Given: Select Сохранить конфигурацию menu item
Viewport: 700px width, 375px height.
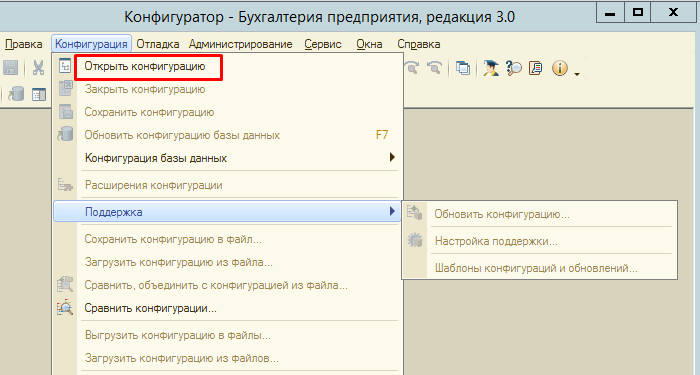Looking at the screenshot, I should click(228, 112).
